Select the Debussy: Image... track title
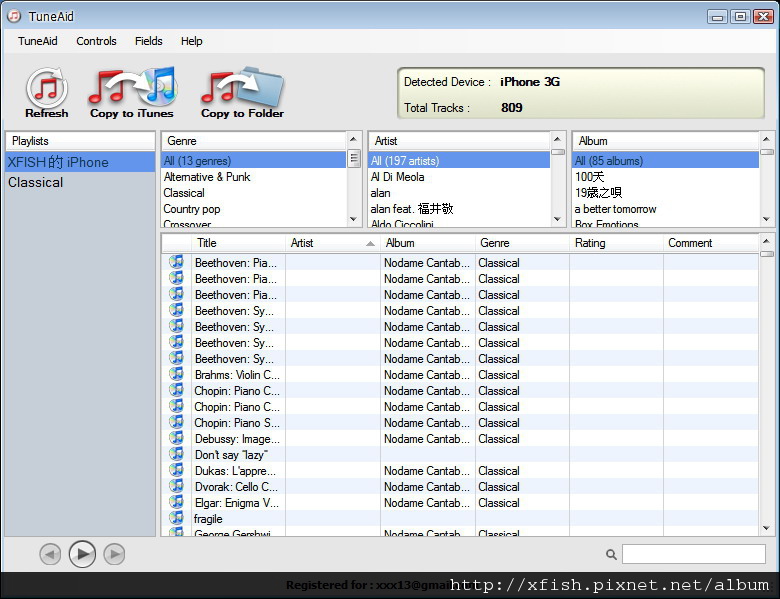The width and height of the screenshot is (780, 599). (237, 439)
